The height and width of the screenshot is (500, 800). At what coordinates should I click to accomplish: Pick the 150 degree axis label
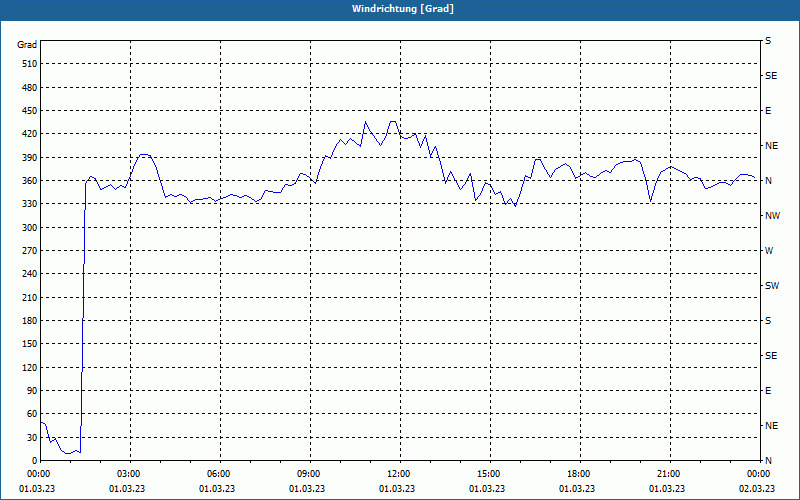(x=30, y=344)
